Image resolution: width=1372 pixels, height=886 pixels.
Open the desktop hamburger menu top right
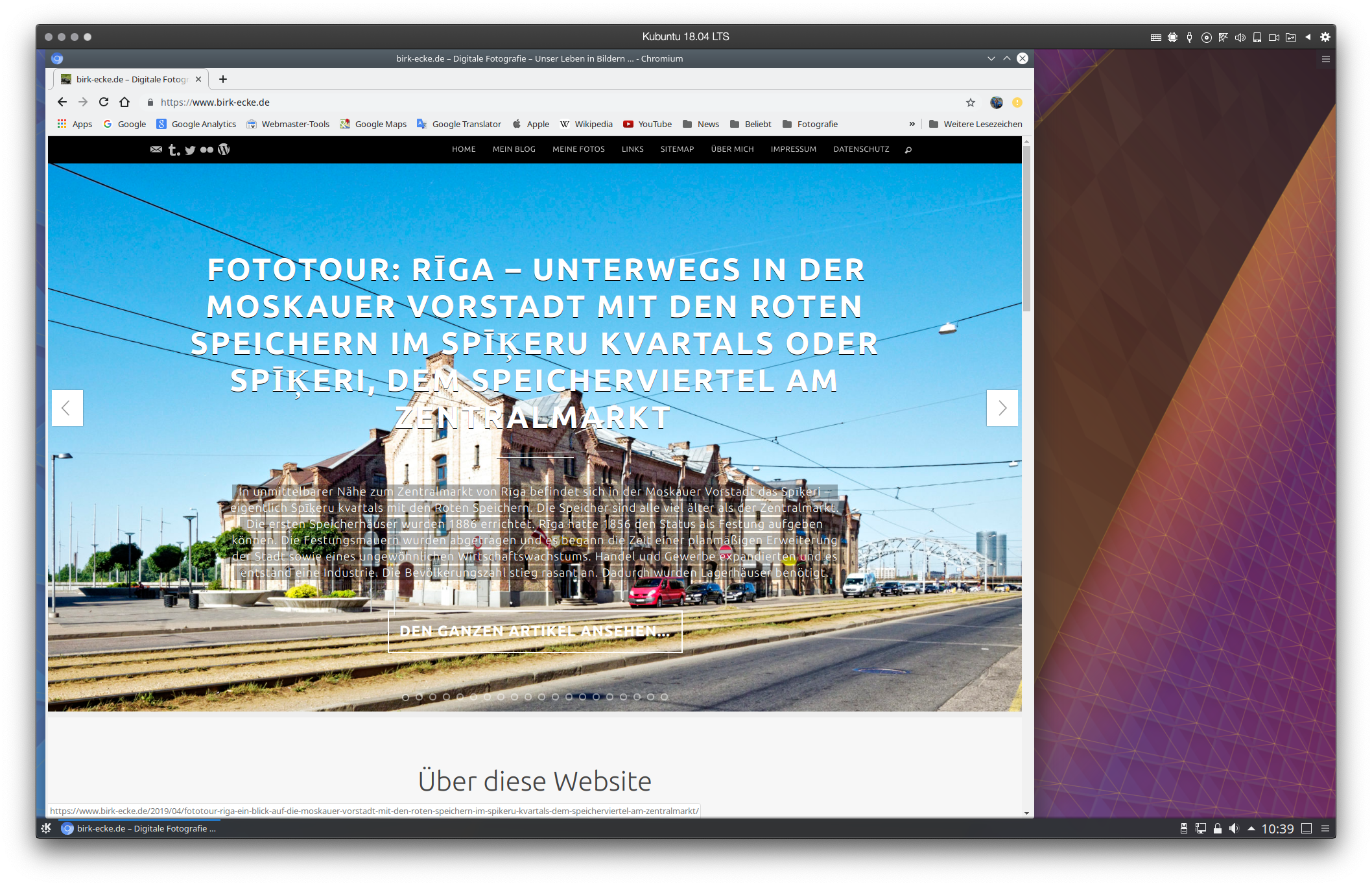pos(1326,59)
